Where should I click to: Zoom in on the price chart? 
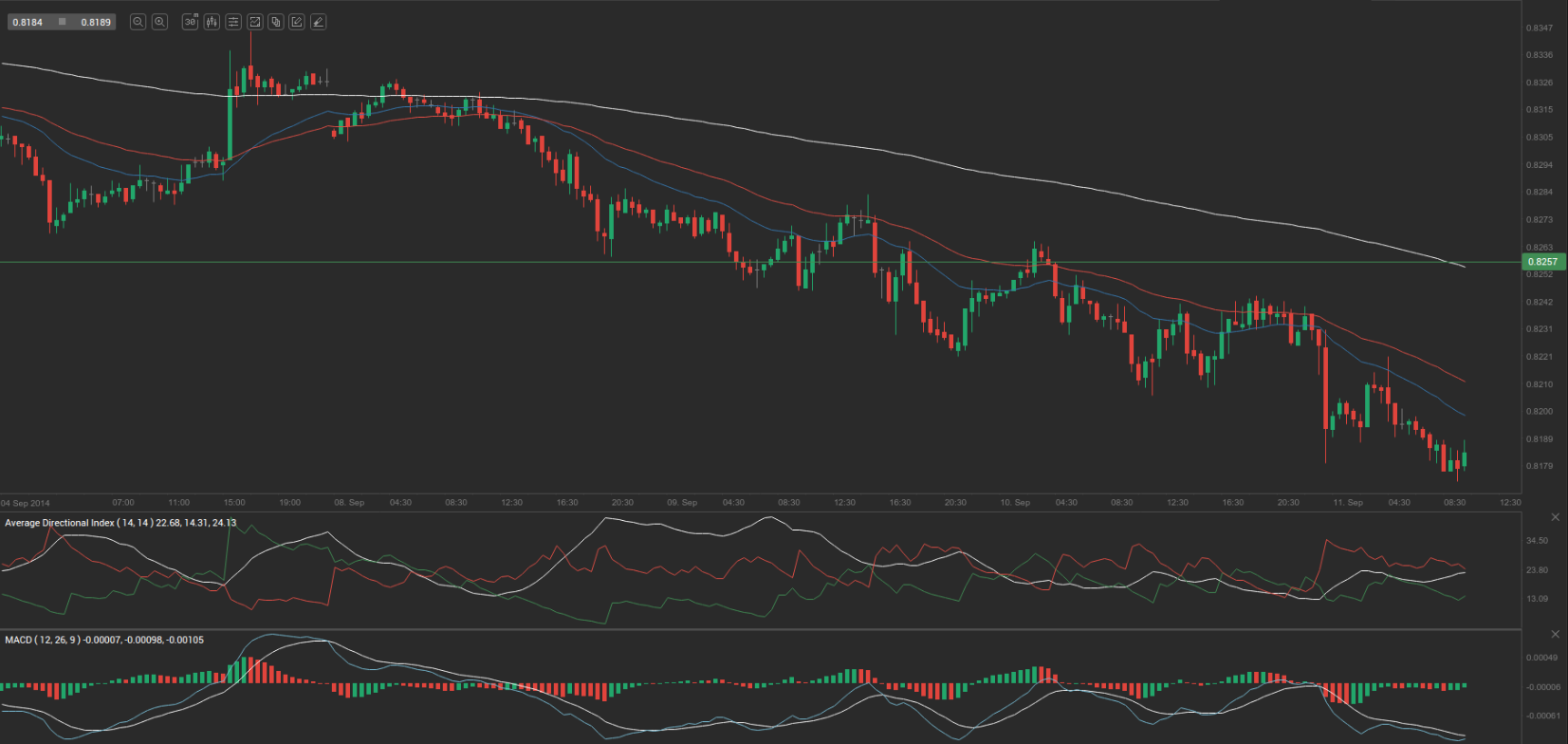tap(159, 22)
